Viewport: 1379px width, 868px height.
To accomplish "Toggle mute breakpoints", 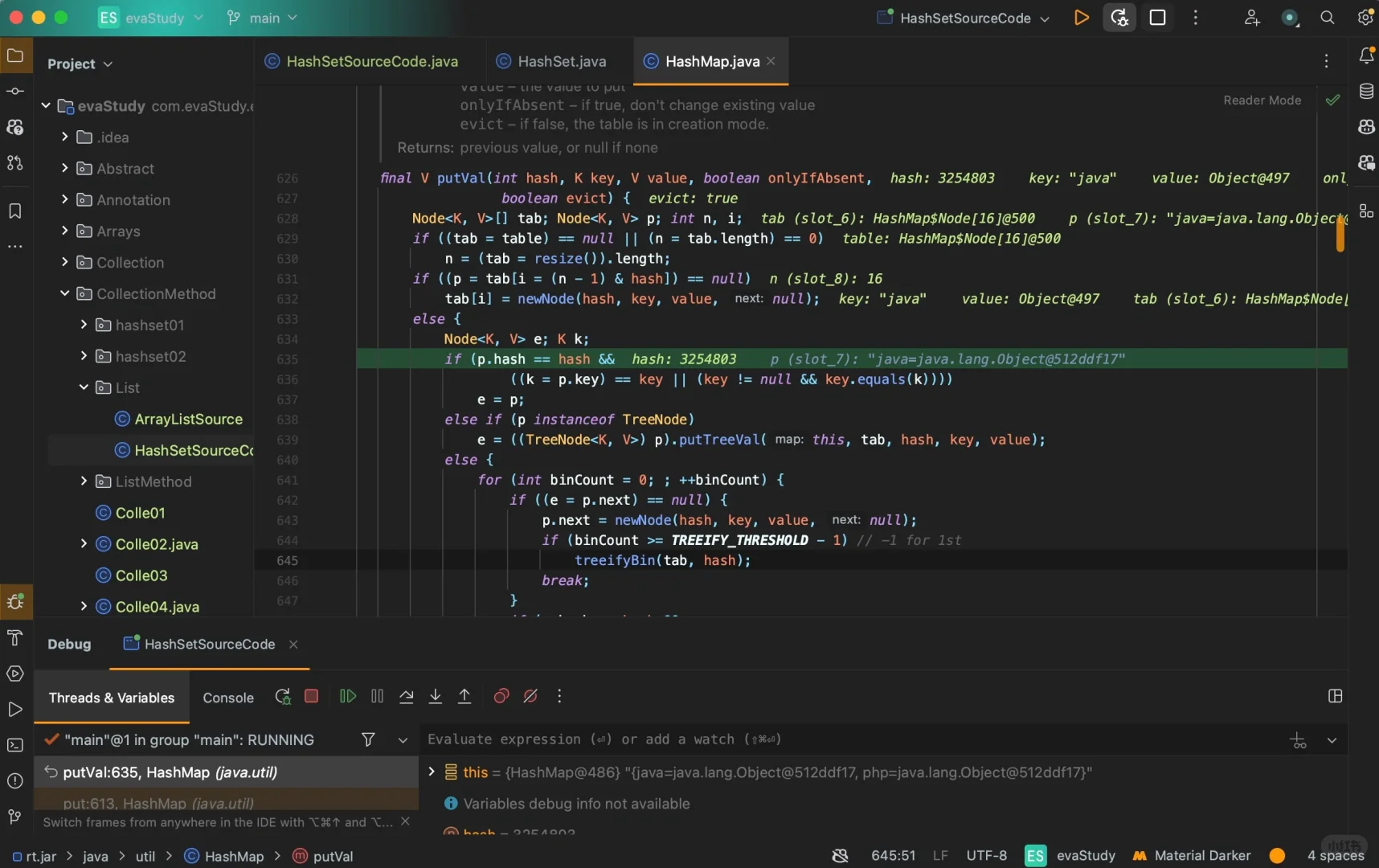I will pos(530,696).
